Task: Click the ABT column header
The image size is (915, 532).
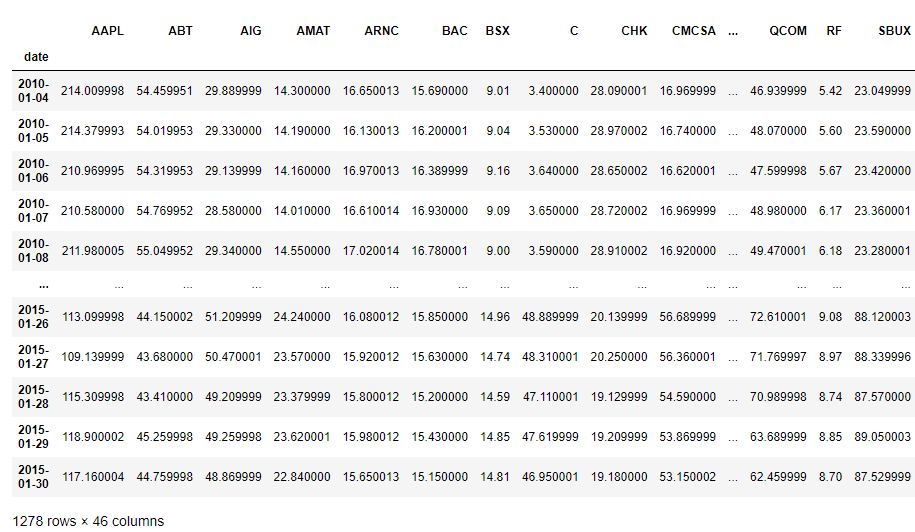Action: pyautogui.click(x=180, y=31)
